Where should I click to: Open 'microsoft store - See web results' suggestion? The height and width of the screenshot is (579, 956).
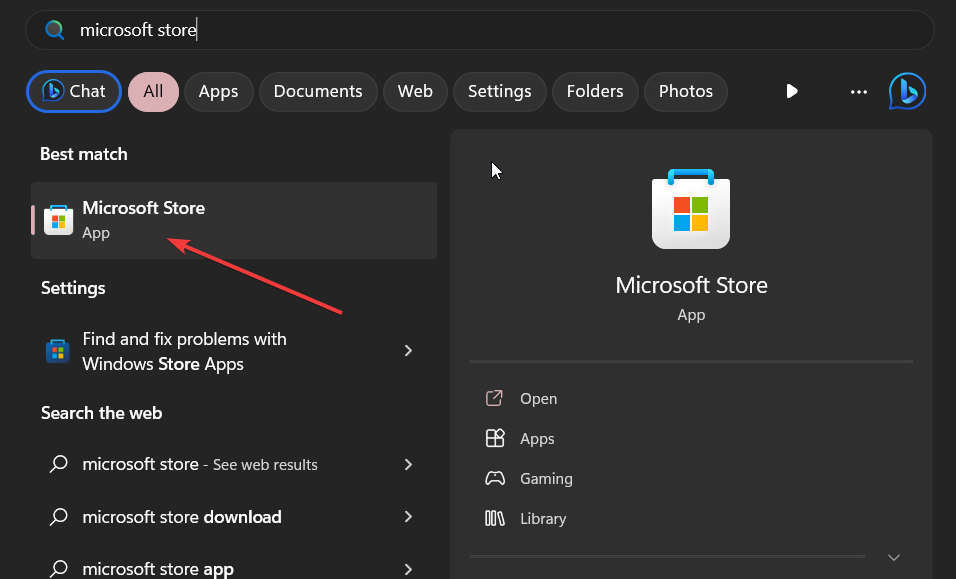tap(234, 464)
